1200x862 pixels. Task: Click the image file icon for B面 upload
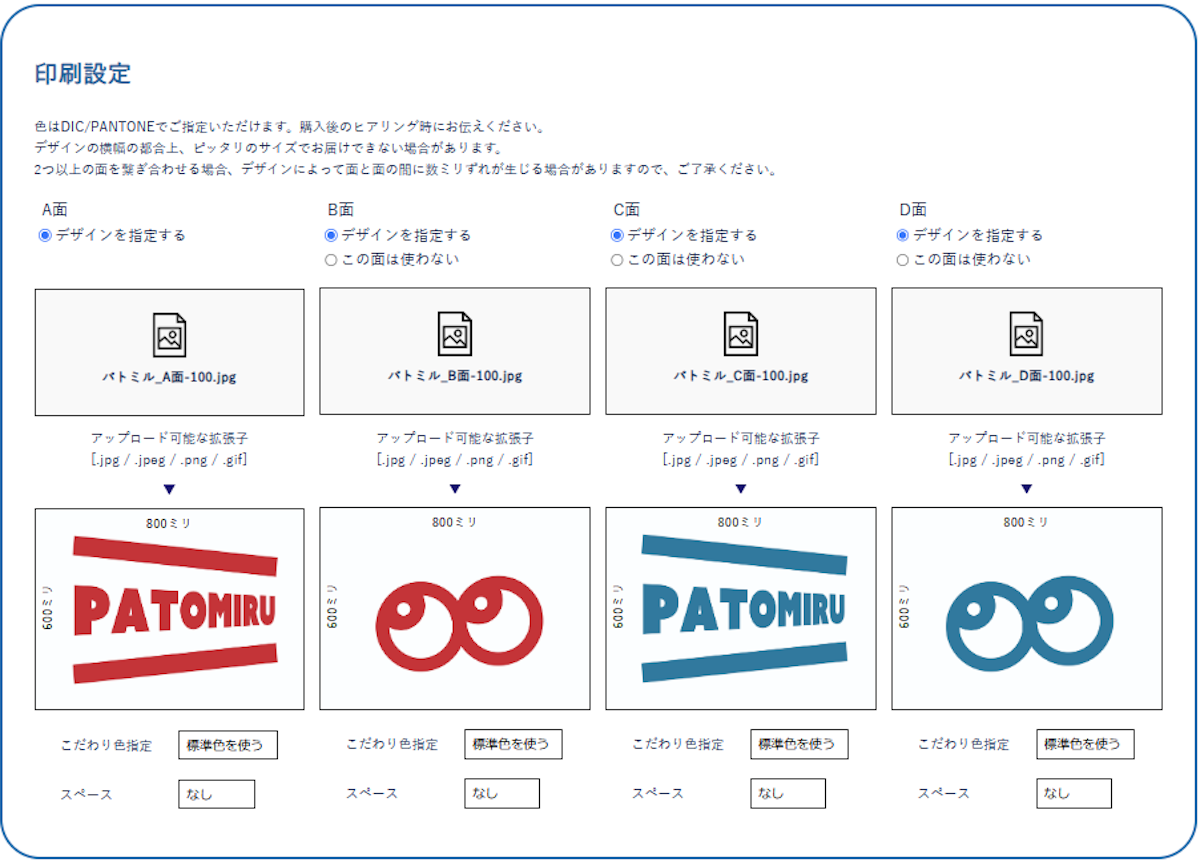(455, 334)
